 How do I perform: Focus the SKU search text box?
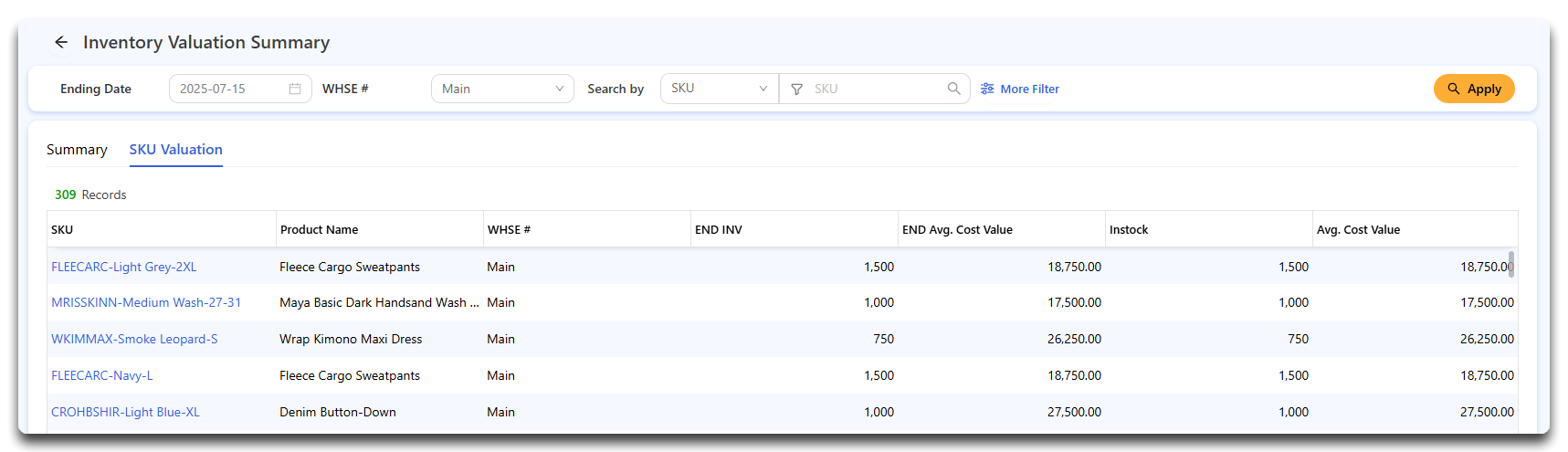click(877, 89)
